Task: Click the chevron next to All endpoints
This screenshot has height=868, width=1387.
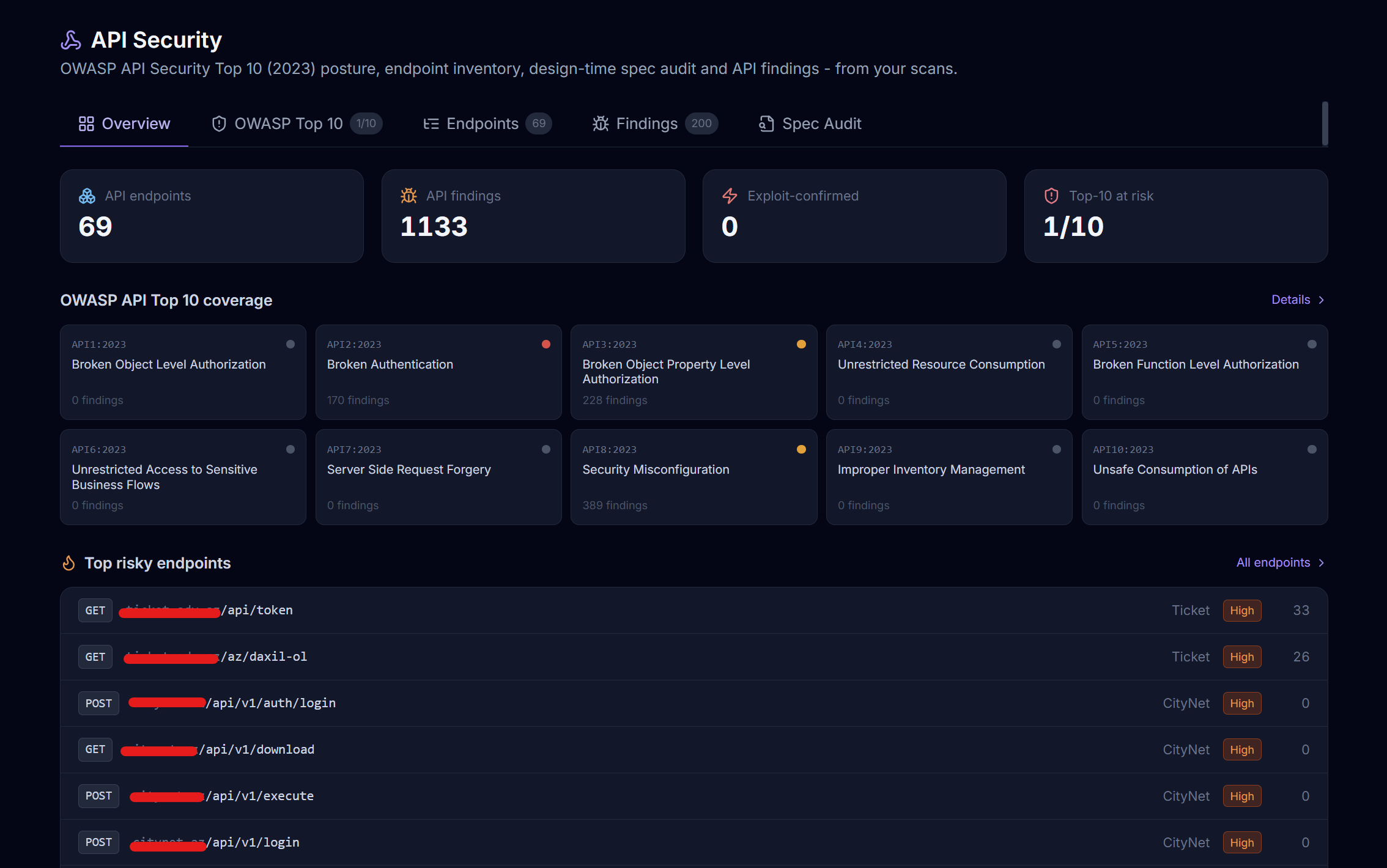Action: (x=1322, y=563)
